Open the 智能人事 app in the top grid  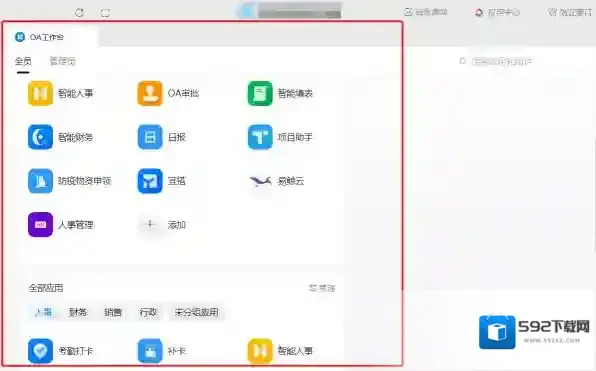coord(60,93)
